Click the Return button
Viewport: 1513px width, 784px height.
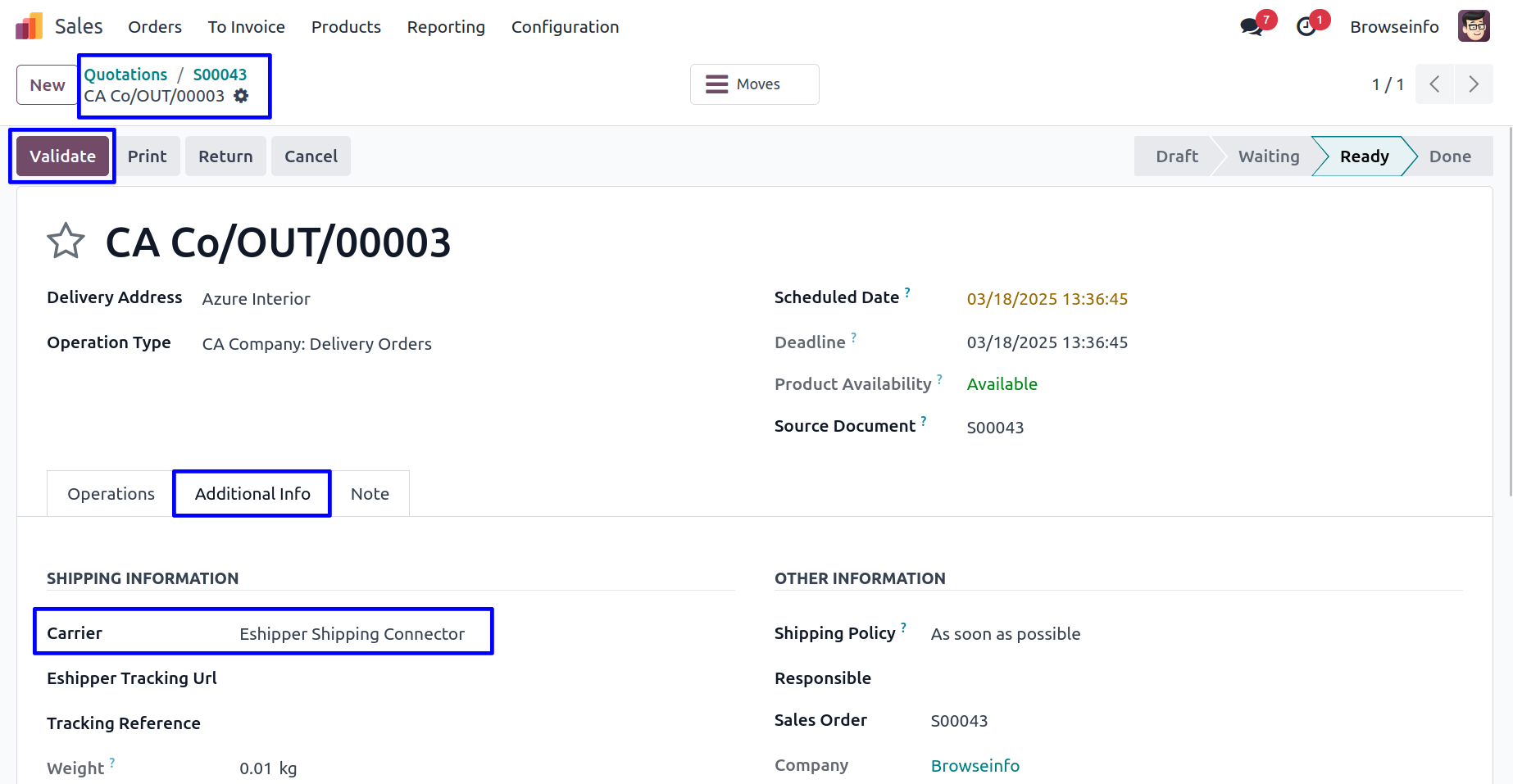[225, 156]
